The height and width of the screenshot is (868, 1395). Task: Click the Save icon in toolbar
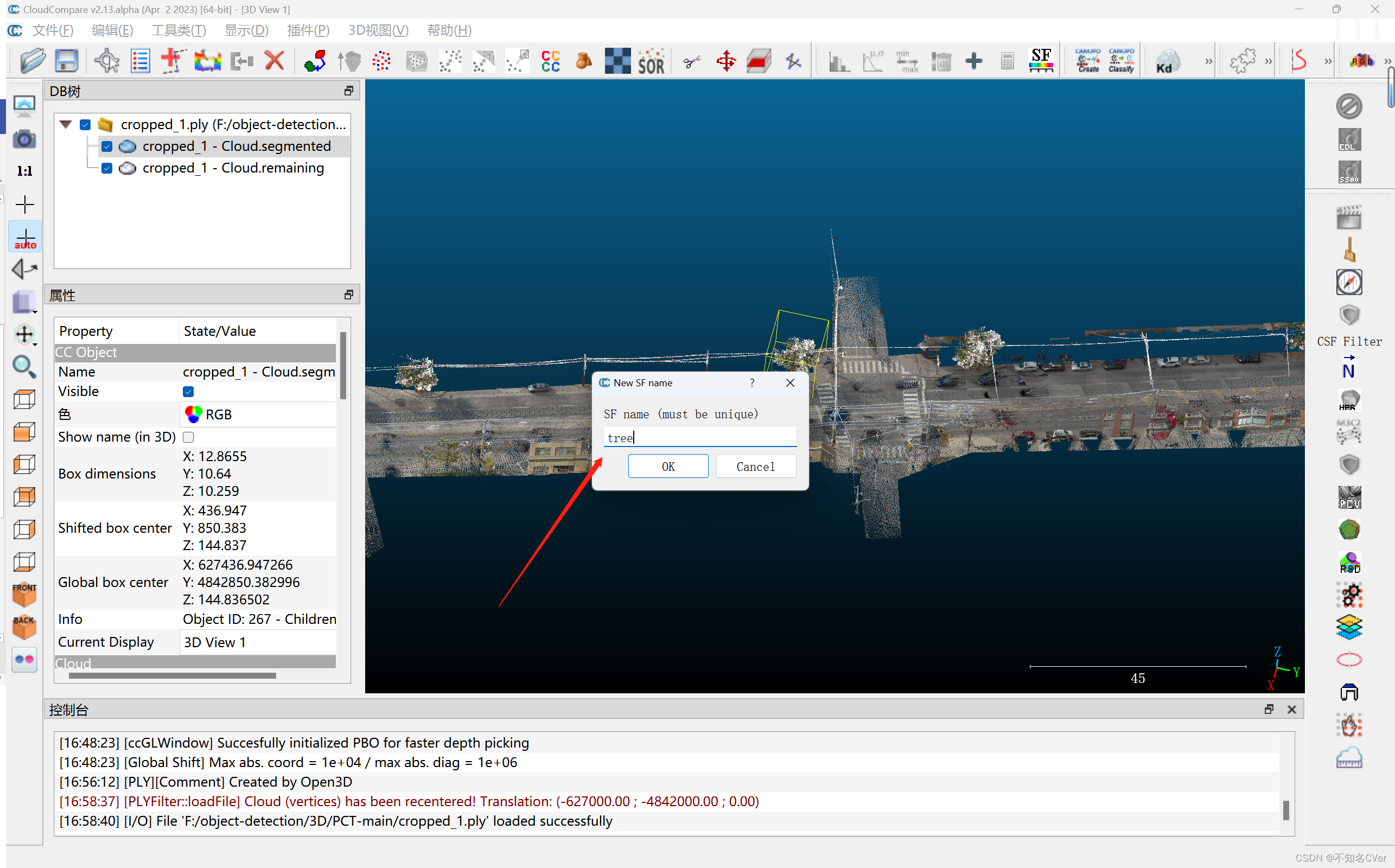[67, 61]
